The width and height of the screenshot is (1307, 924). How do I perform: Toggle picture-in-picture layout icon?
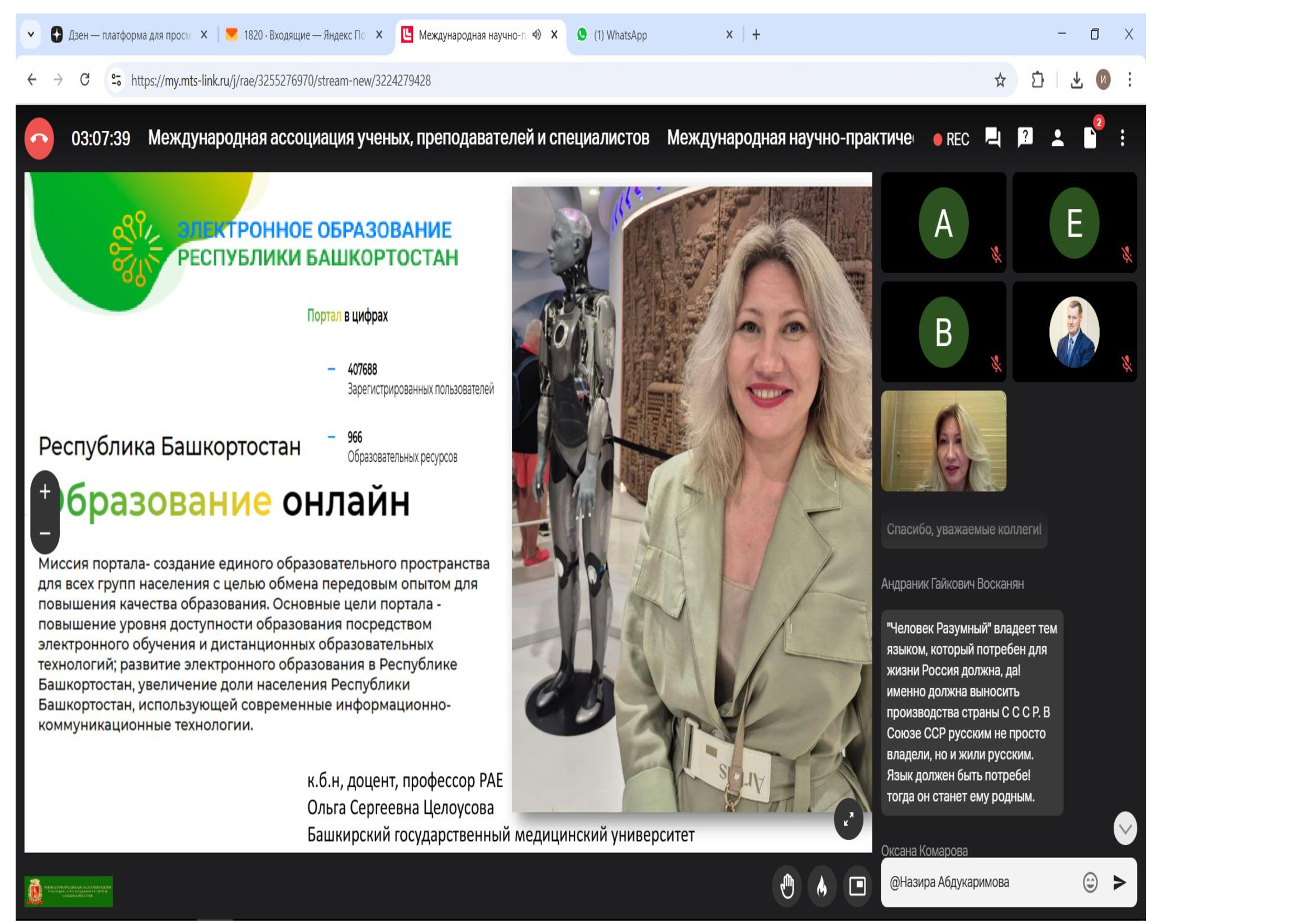pos(857,886)
